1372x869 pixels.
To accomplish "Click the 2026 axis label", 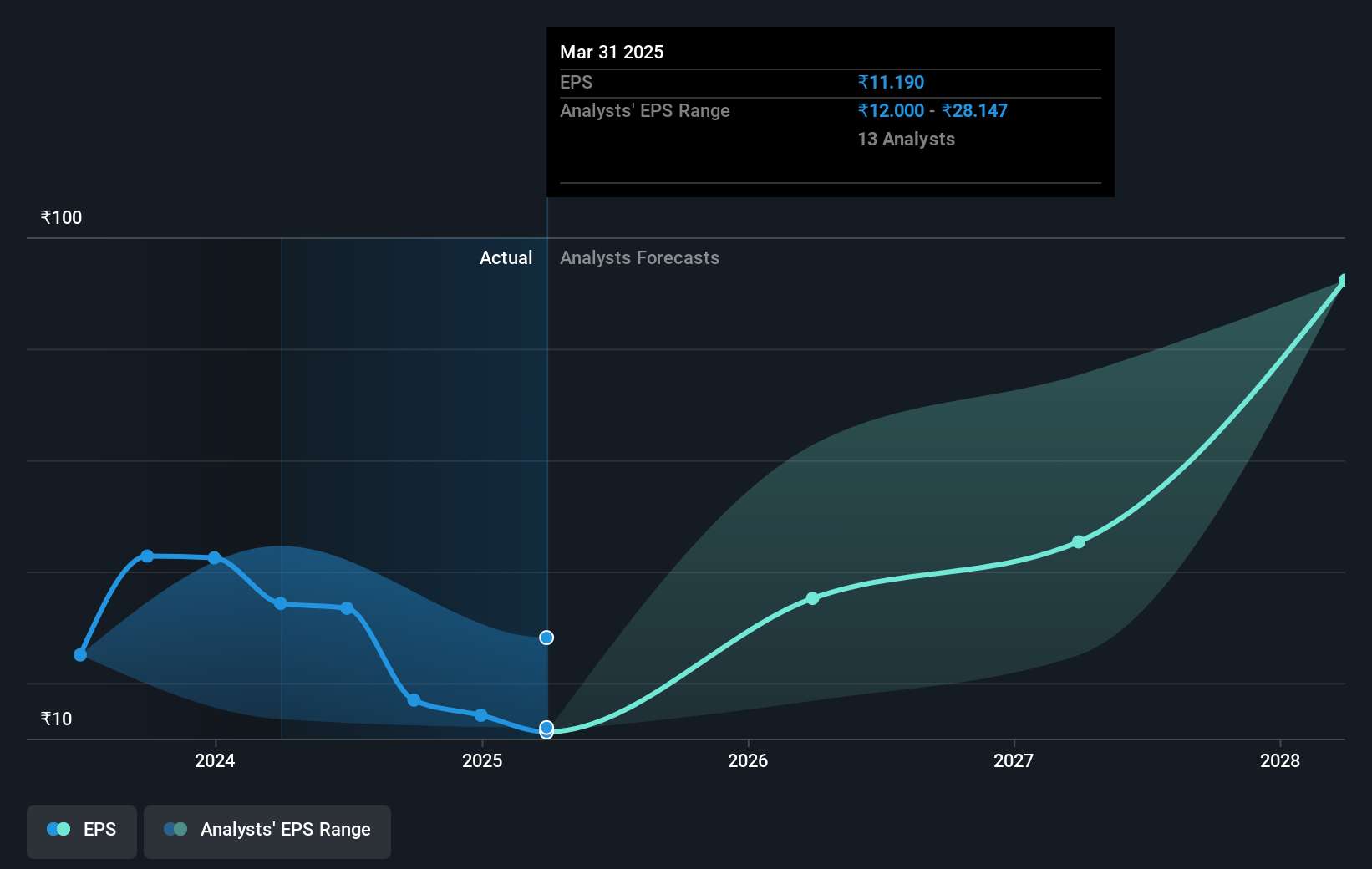I will (x=748, y=761).
